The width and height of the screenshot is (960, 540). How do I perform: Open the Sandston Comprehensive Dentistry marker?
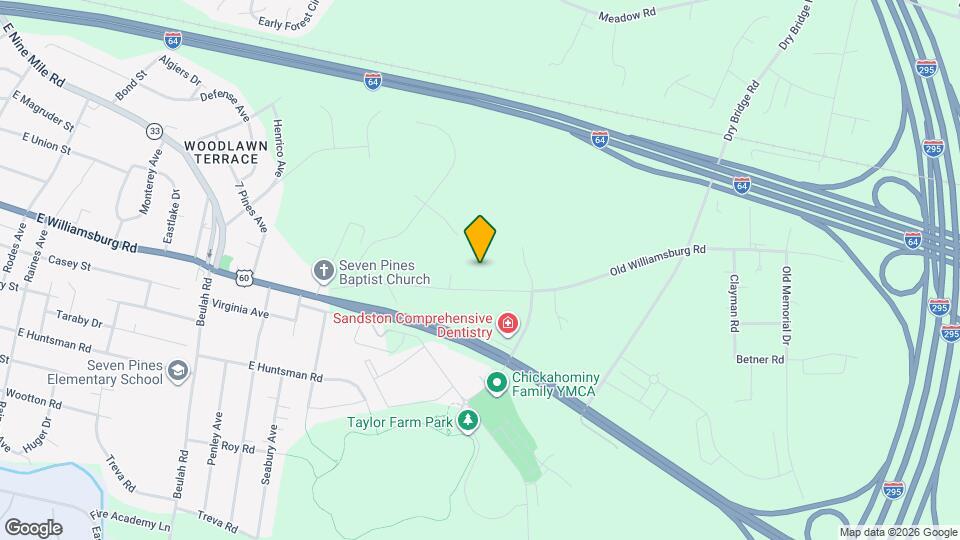pyautogui.click(x=508, y=324)
